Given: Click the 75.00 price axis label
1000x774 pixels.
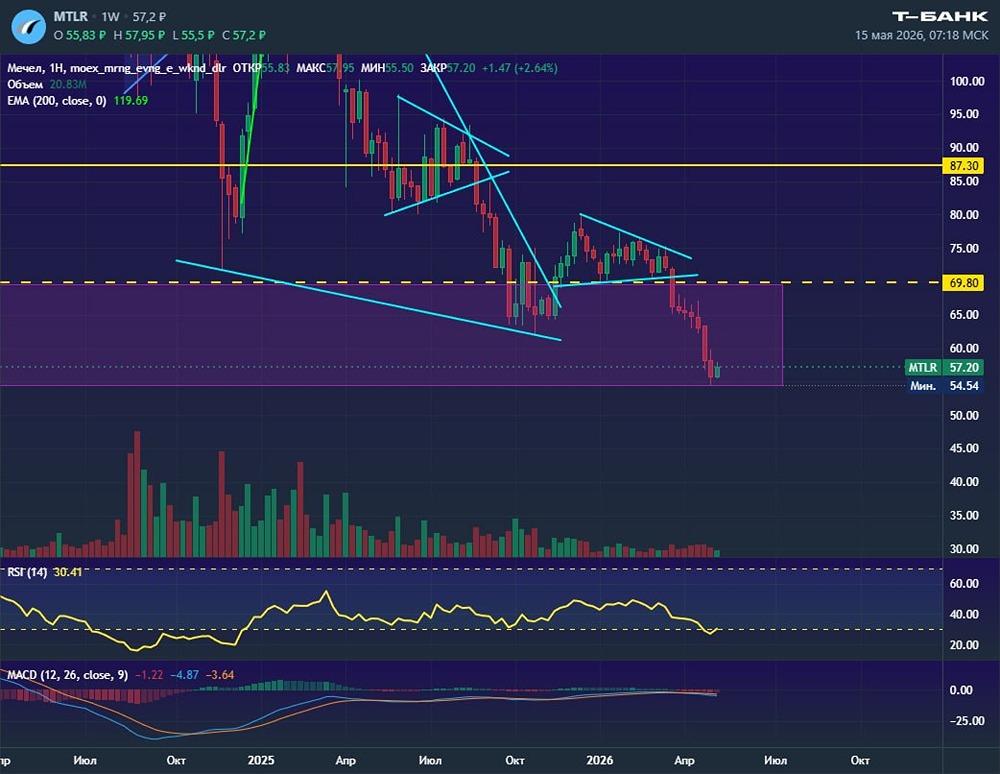Looking at the screenshot, I should 964,249.
